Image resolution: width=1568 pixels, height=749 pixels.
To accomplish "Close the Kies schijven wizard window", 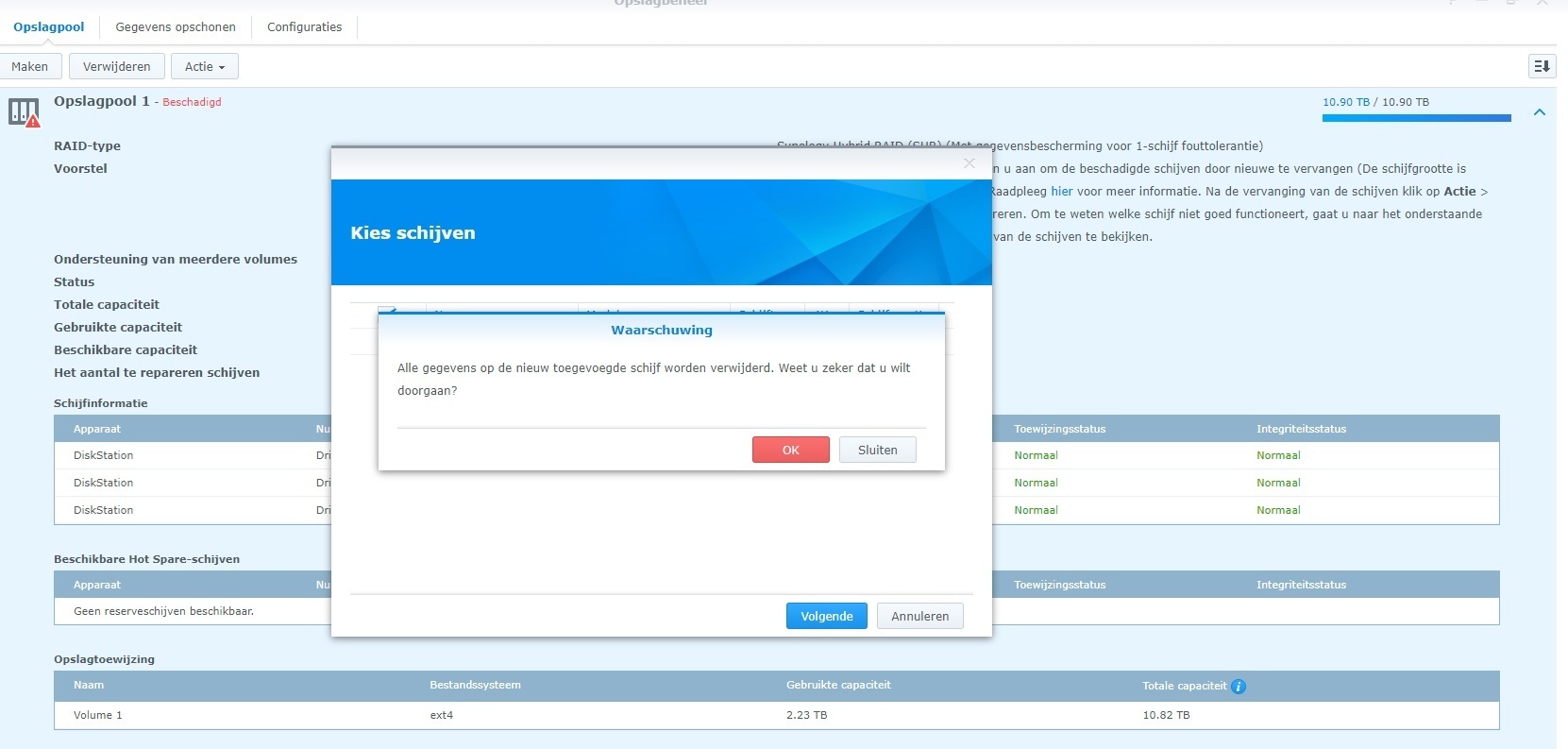I will tap(969, 163).
